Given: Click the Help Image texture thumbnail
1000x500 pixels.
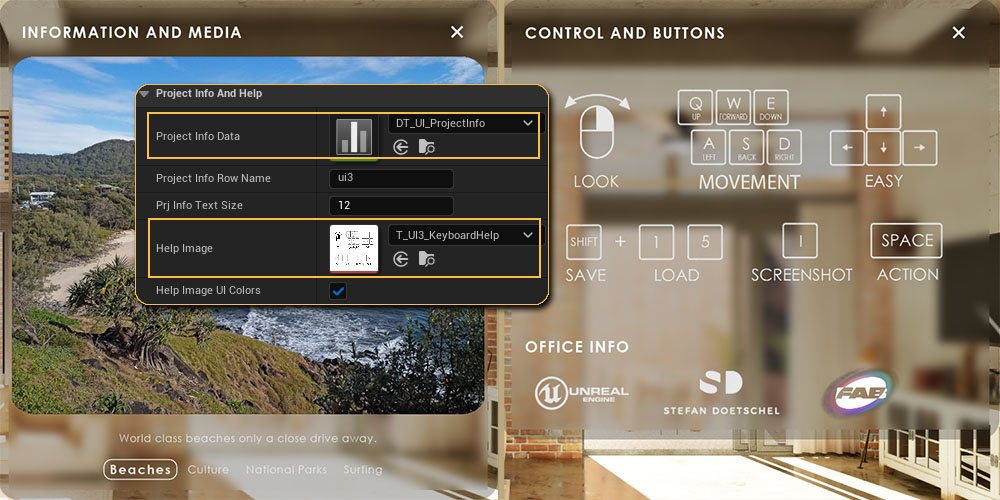Looking at the screenshot, I should click(354, 248).
